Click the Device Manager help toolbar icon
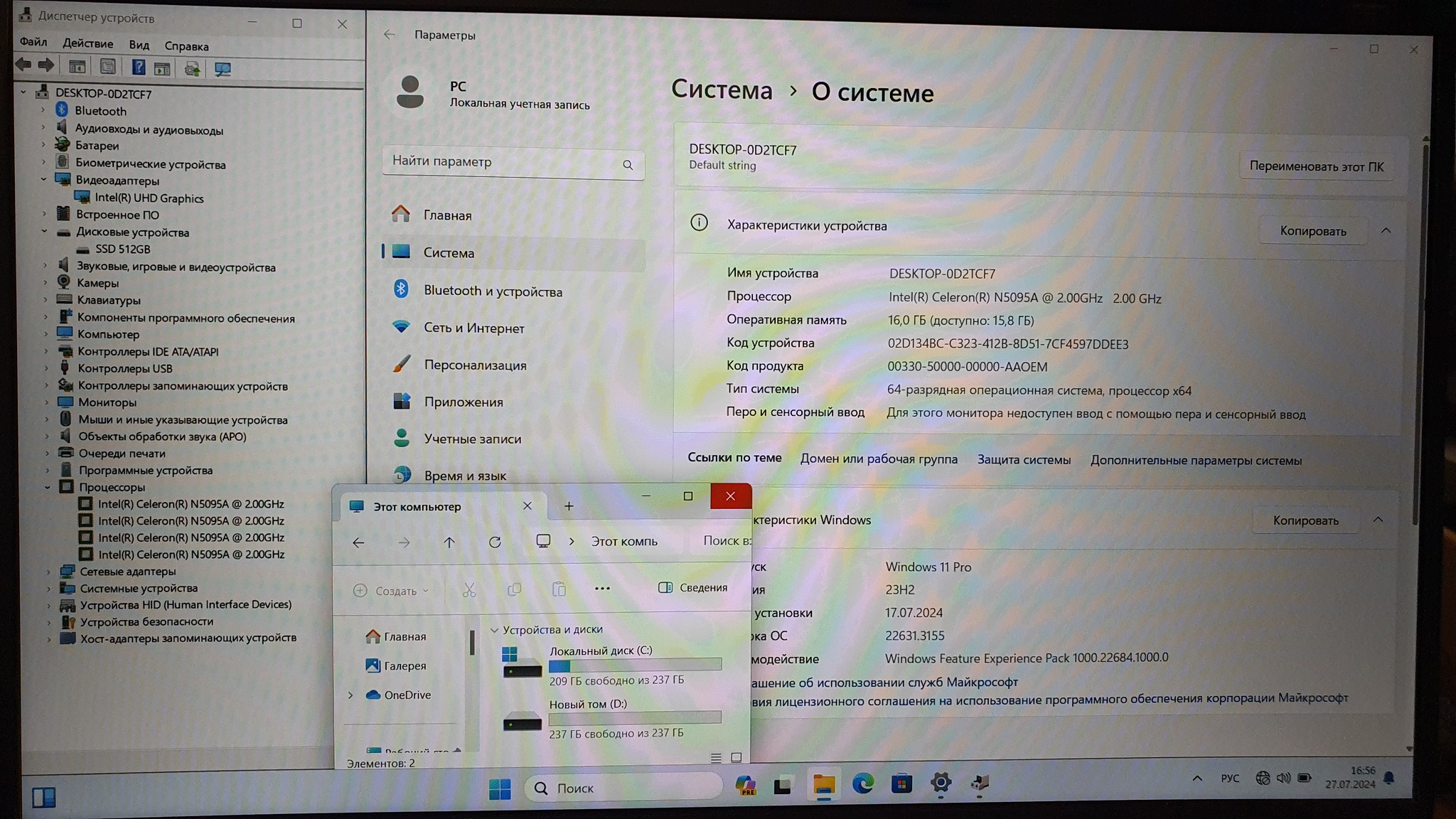1456x819 pixels. point(138,68)
